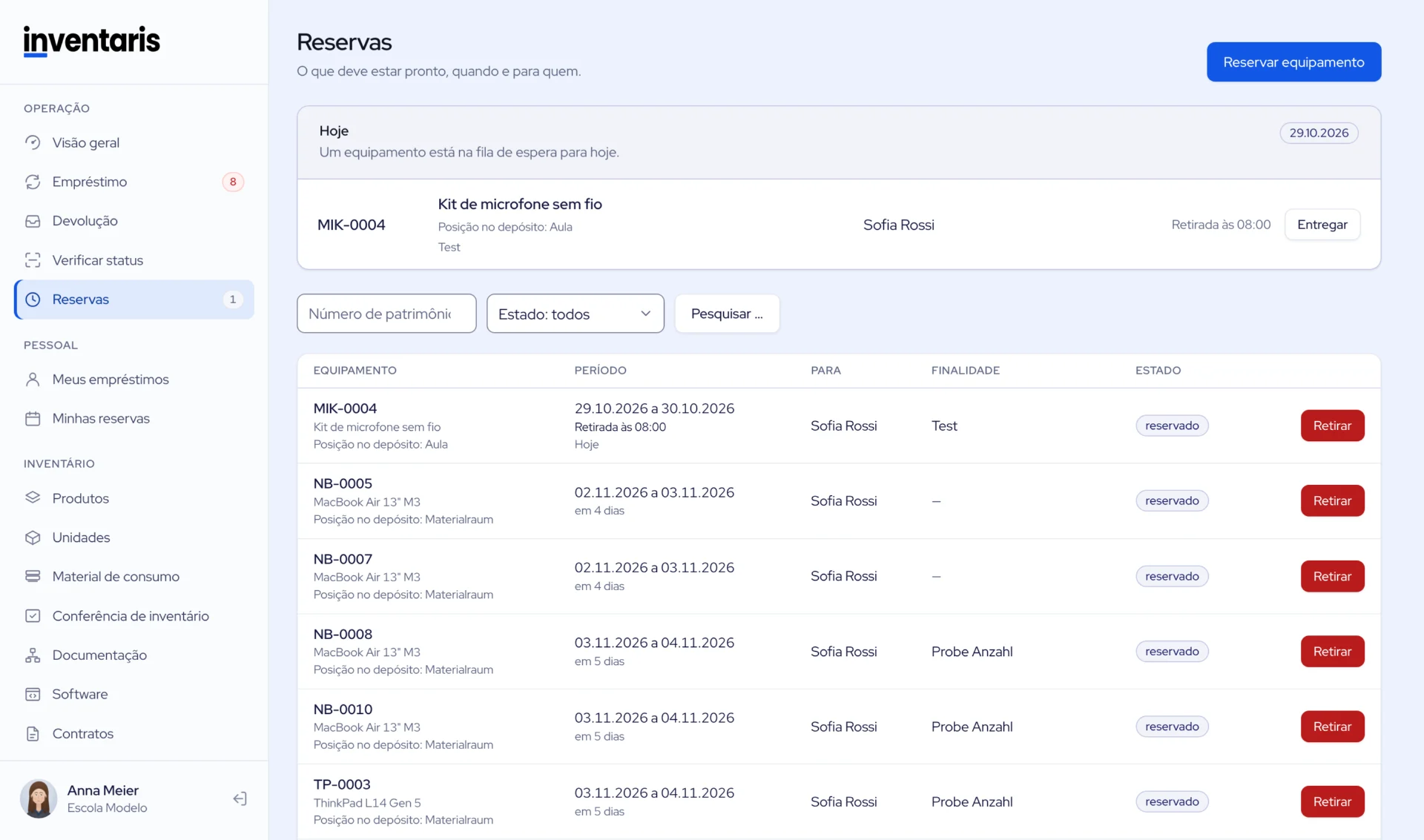Image resolution: width=1424 pixels, height=840 pixels.
Task: Open the Empréstimo menu item
Action: pos(134,182)
